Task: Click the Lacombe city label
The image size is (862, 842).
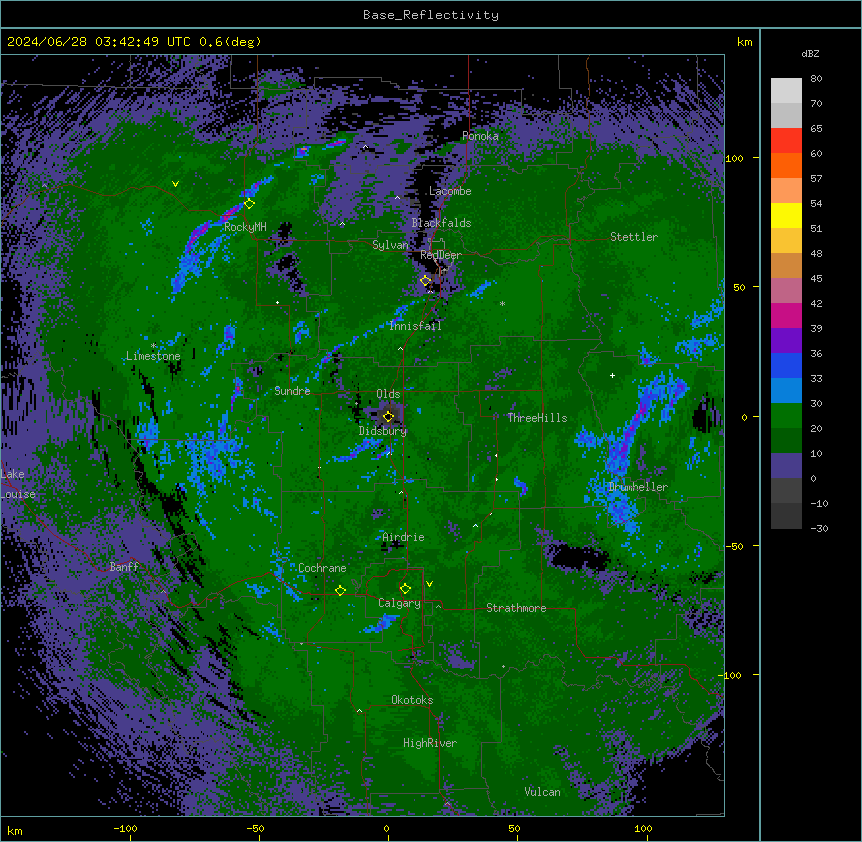Action: point(450,191)
